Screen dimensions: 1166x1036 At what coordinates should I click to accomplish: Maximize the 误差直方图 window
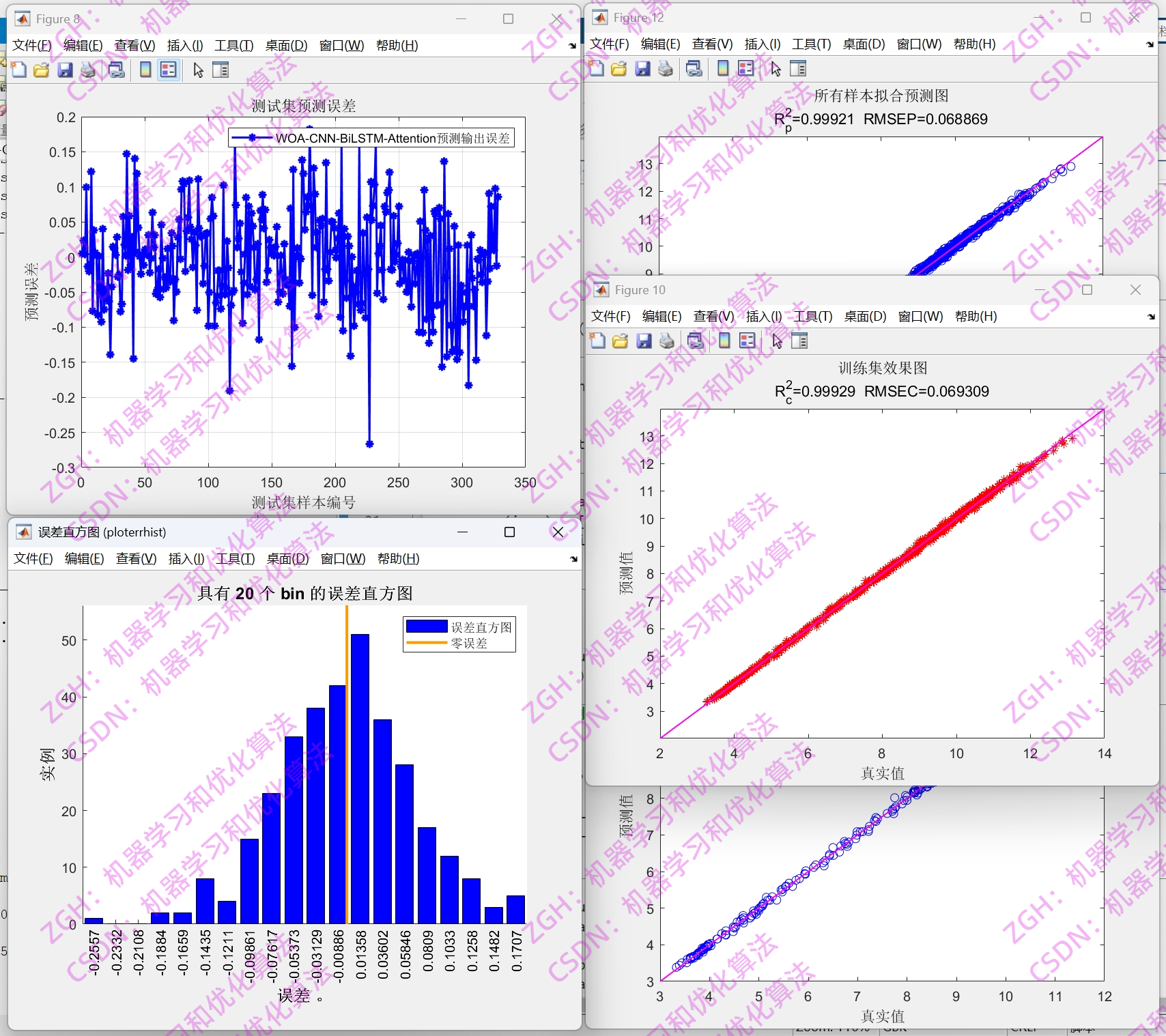509,532
